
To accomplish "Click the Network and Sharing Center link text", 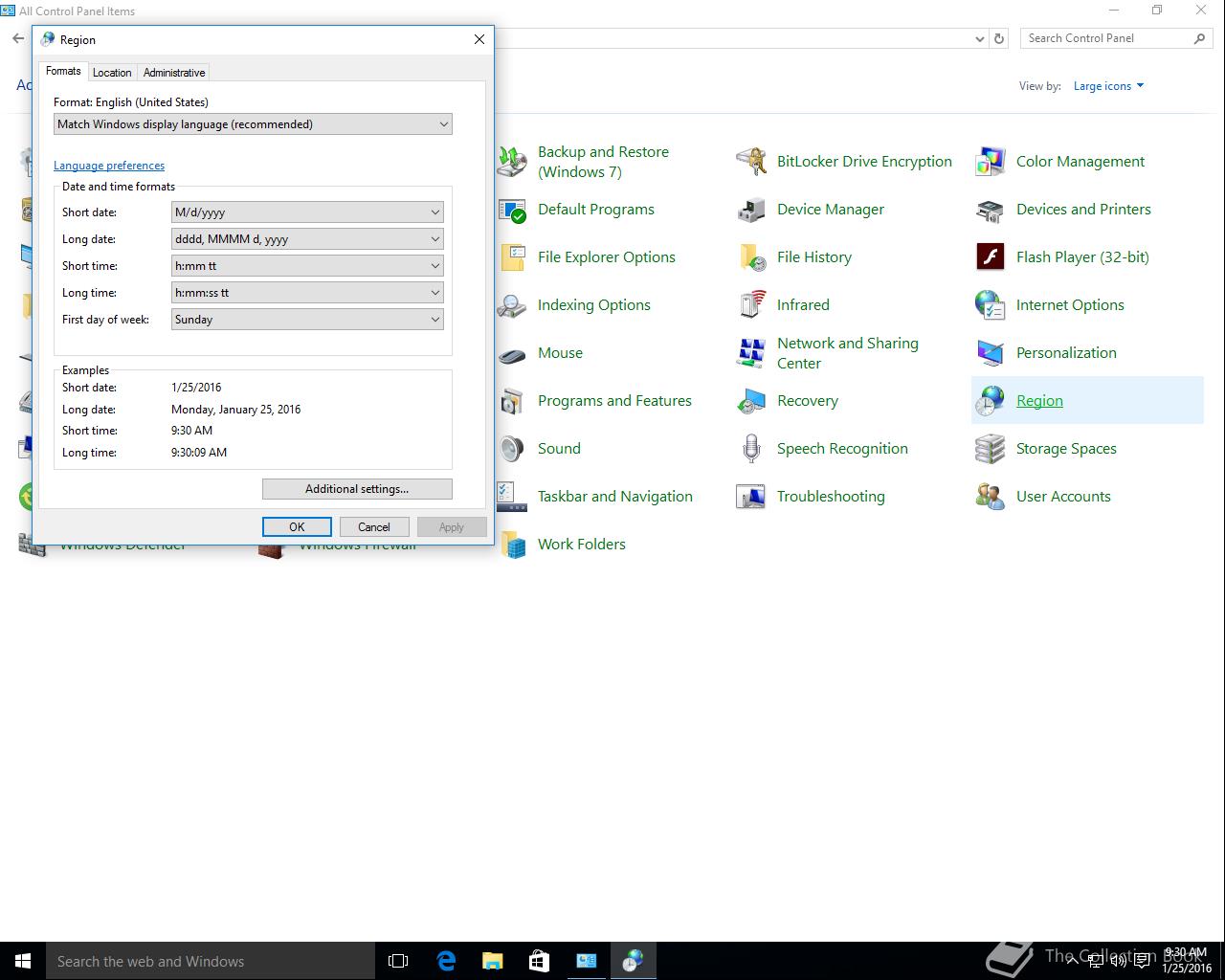I will 848,353.
